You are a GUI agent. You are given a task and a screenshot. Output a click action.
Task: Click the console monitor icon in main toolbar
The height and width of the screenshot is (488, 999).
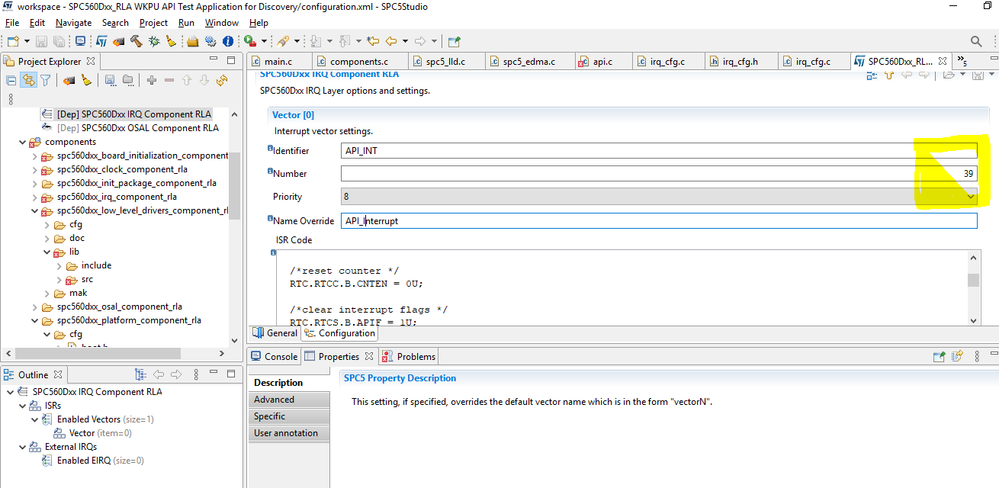click(x=80, y=41)
